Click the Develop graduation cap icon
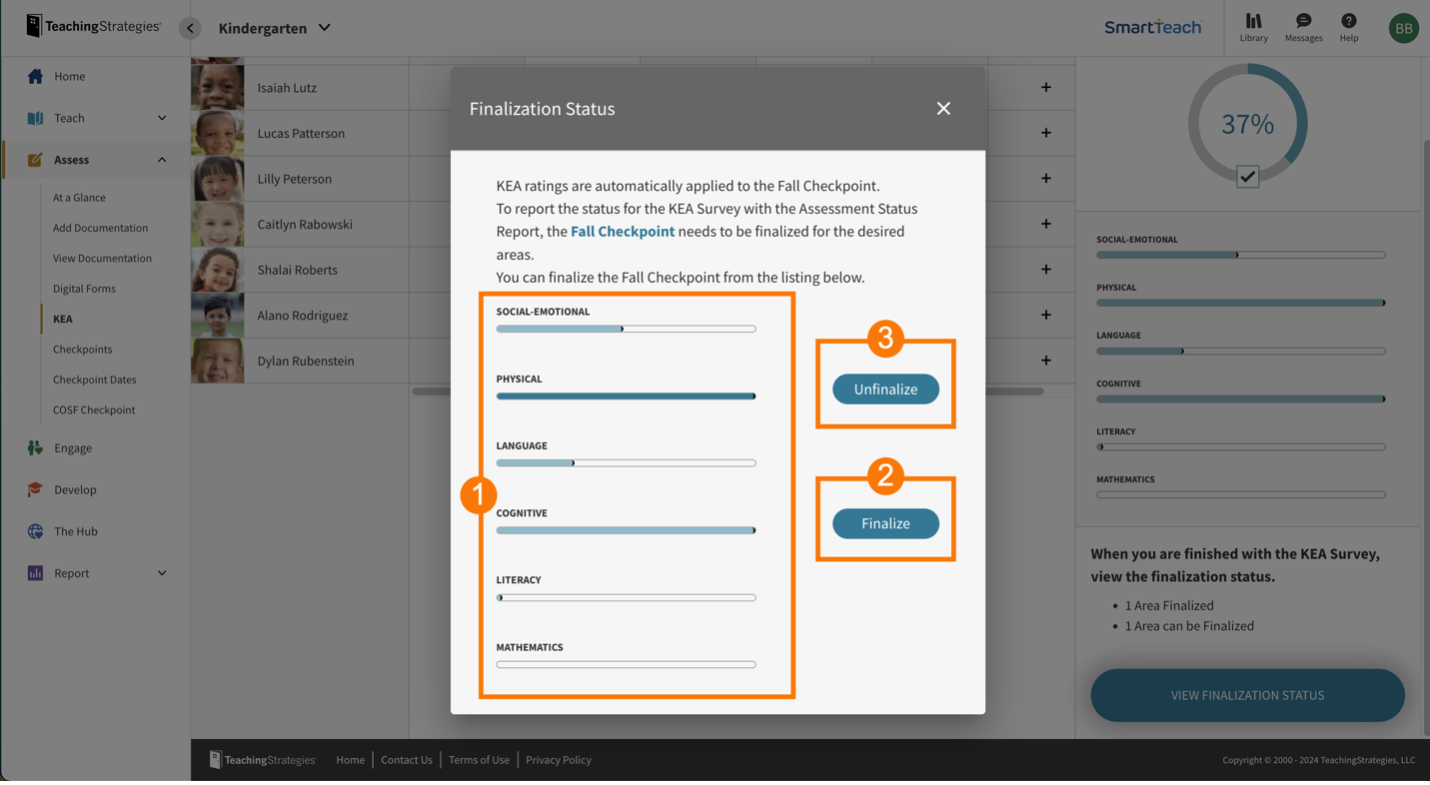The image size is (1430, 785). pyautogui.click(x=36, y=490)
